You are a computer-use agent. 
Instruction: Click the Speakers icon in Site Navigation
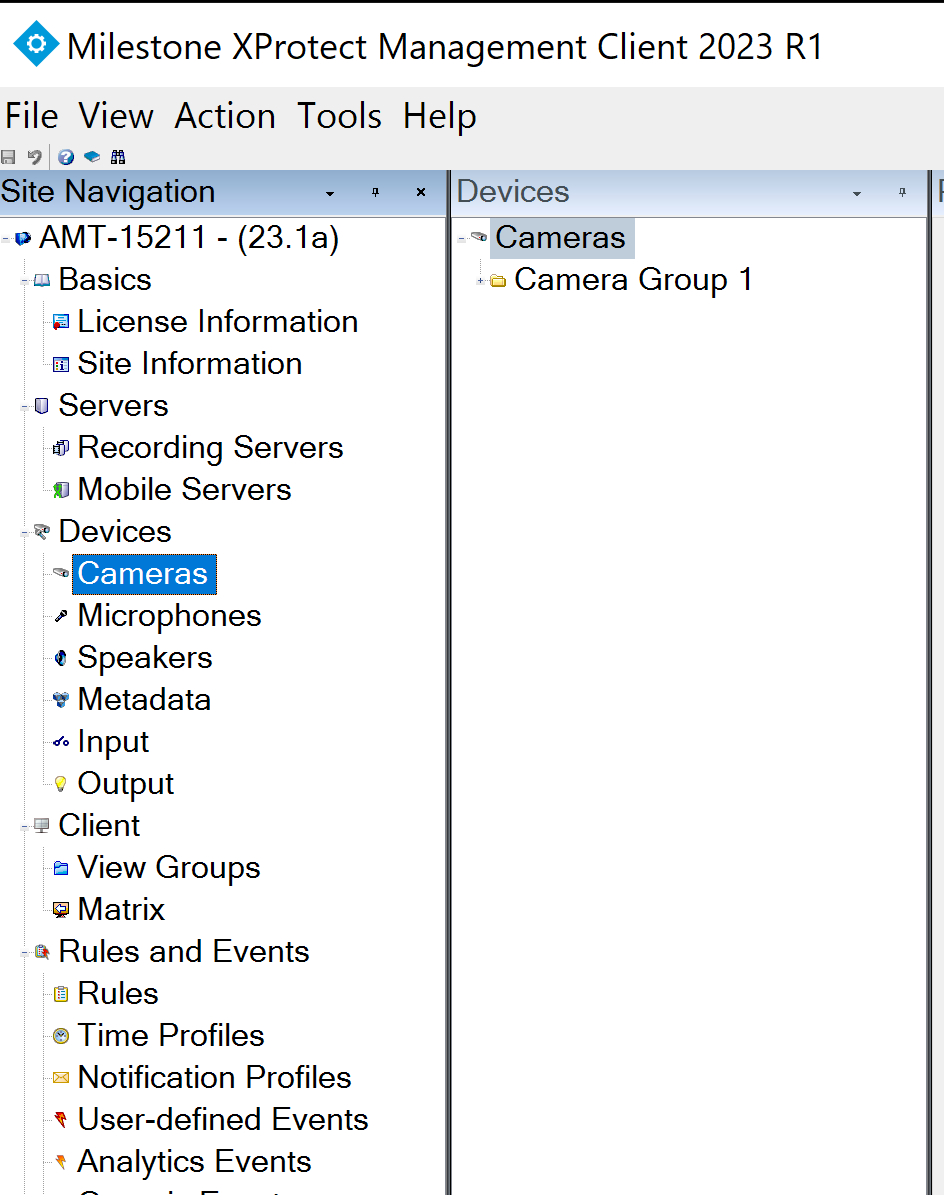pyautogui.click(x=62, y=658)
